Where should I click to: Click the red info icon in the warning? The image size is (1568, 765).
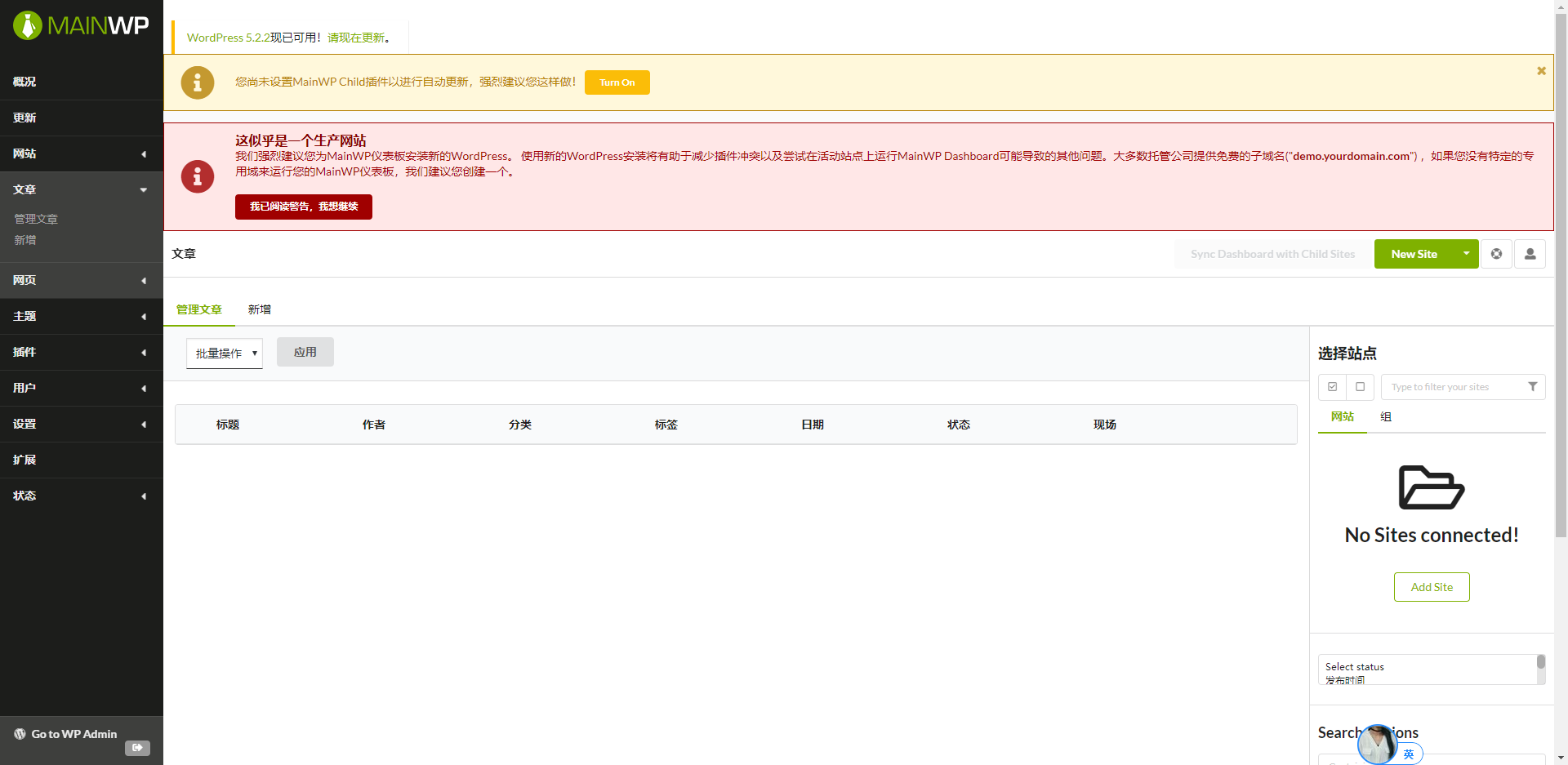click(x=198, y=176)
